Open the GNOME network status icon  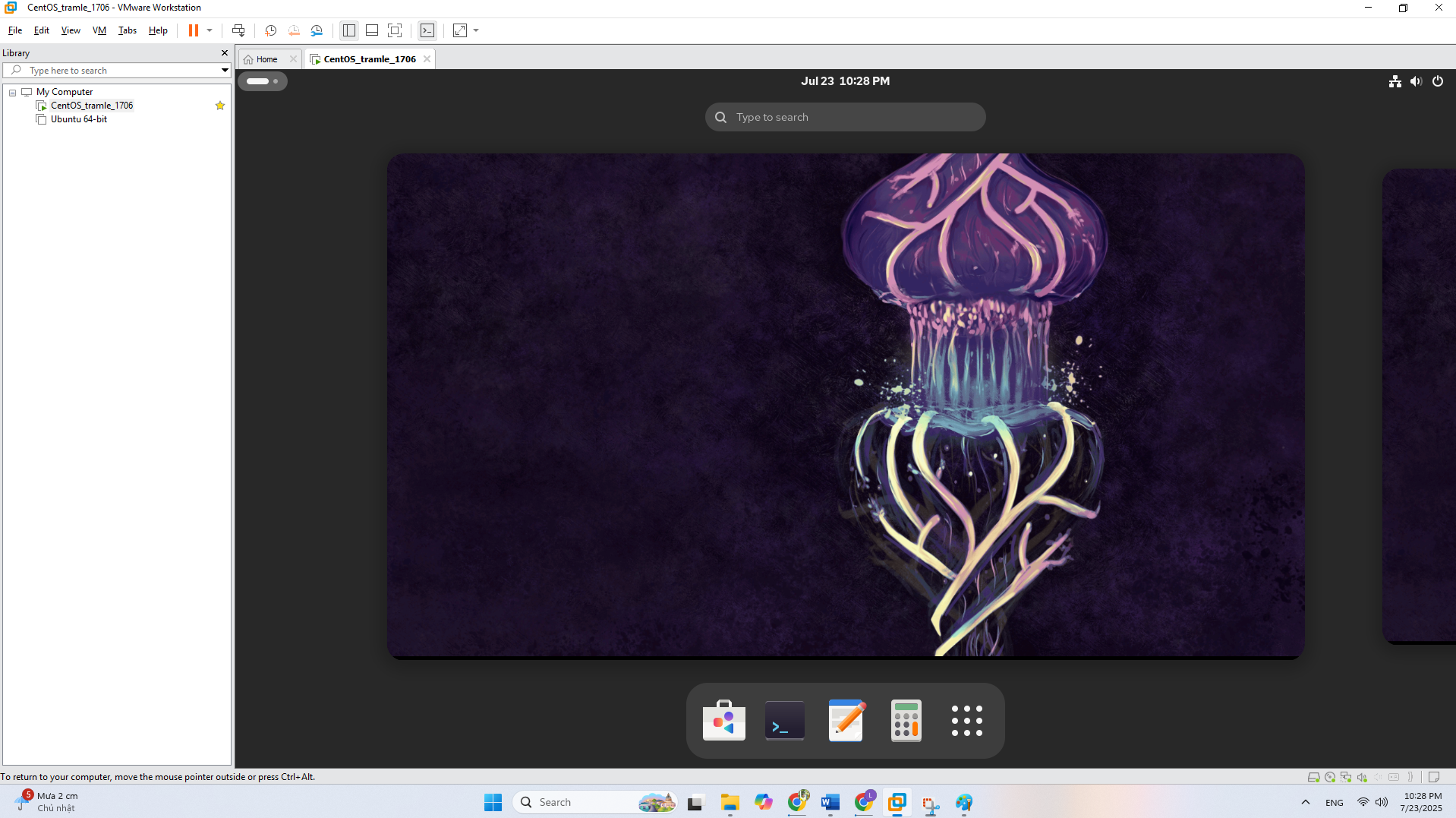pos(1395,81)
